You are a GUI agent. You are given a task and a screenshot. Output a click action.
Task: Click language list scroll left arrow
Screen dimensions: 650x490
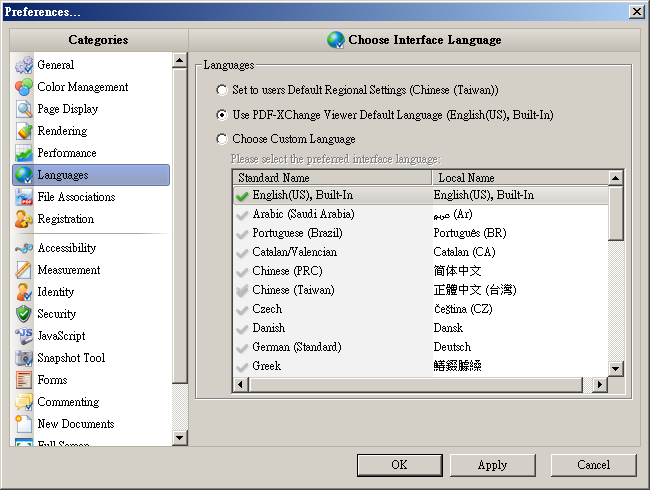pyautogui.click(x=240, y=384)
